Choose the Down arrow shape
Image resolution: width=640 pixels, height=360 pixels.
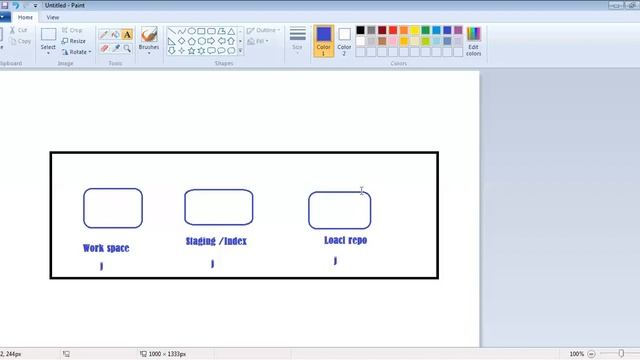coord(172,51)
